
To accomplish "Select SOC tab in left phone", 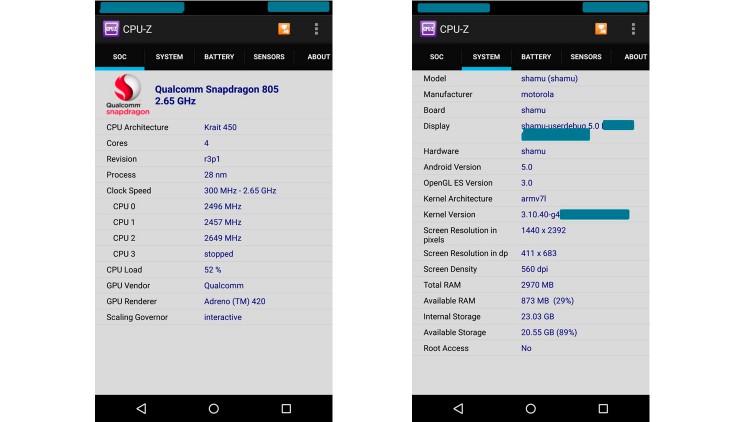I will click(120, 56).
